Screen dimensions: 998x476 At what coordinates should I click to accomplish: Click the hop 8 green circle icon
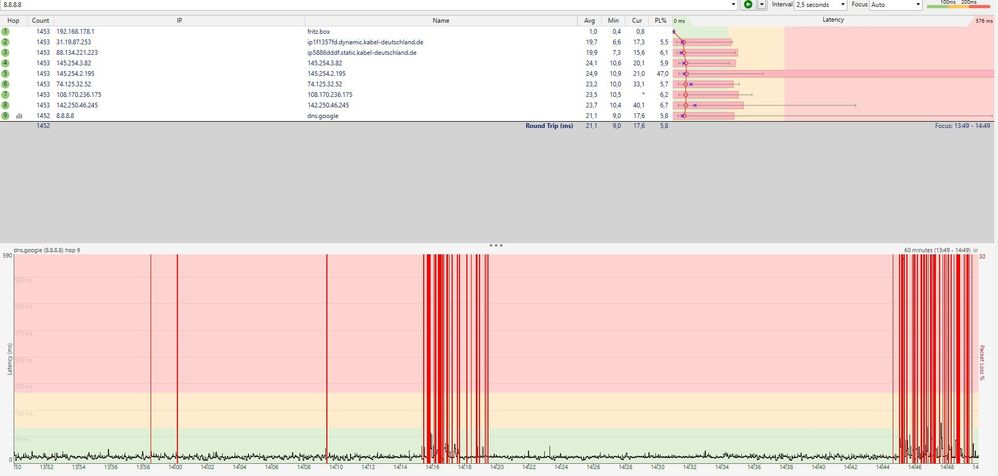tap(6, 105)
